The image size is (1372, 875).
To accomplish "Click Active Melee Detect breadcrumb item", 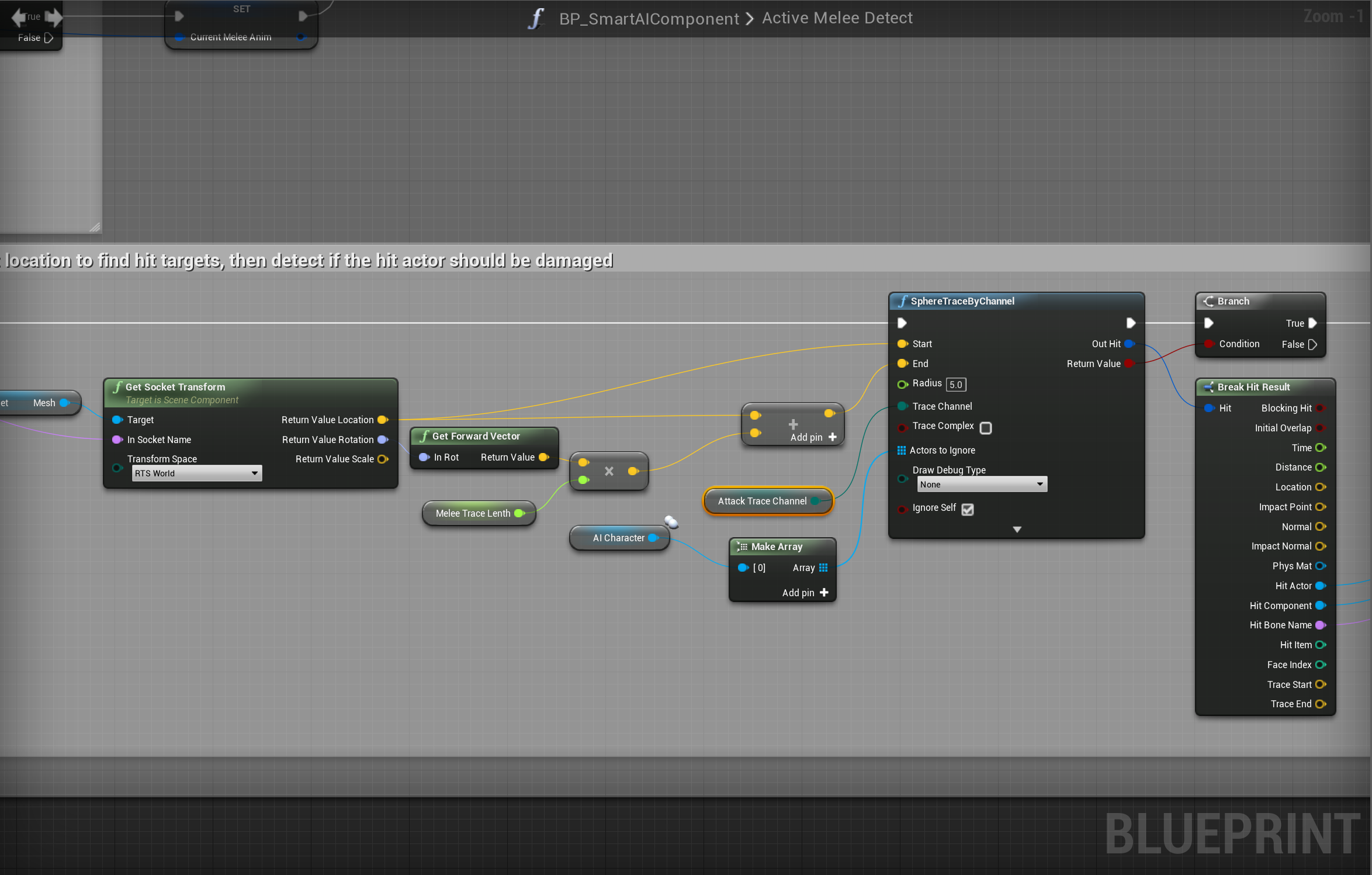I will pyautogui.click(x=837, y=18).
